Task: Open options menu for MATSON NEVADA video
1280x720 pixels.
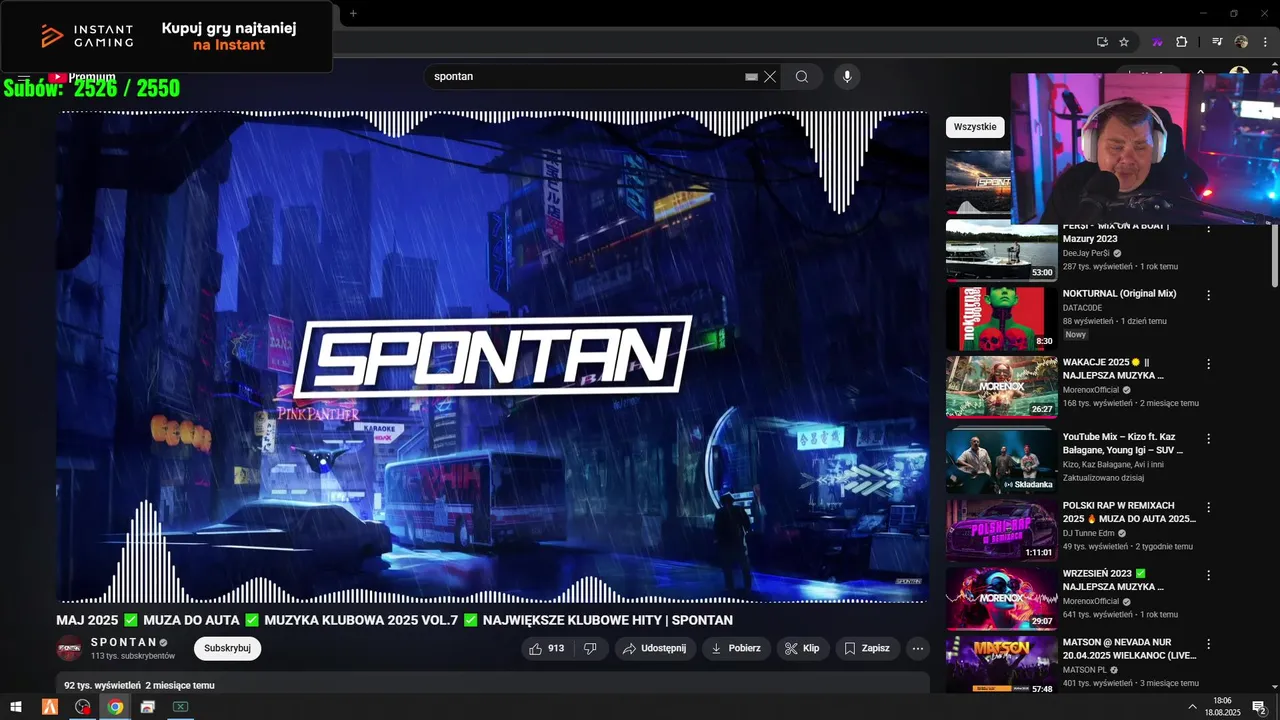Action: [x=1208, y=643]
